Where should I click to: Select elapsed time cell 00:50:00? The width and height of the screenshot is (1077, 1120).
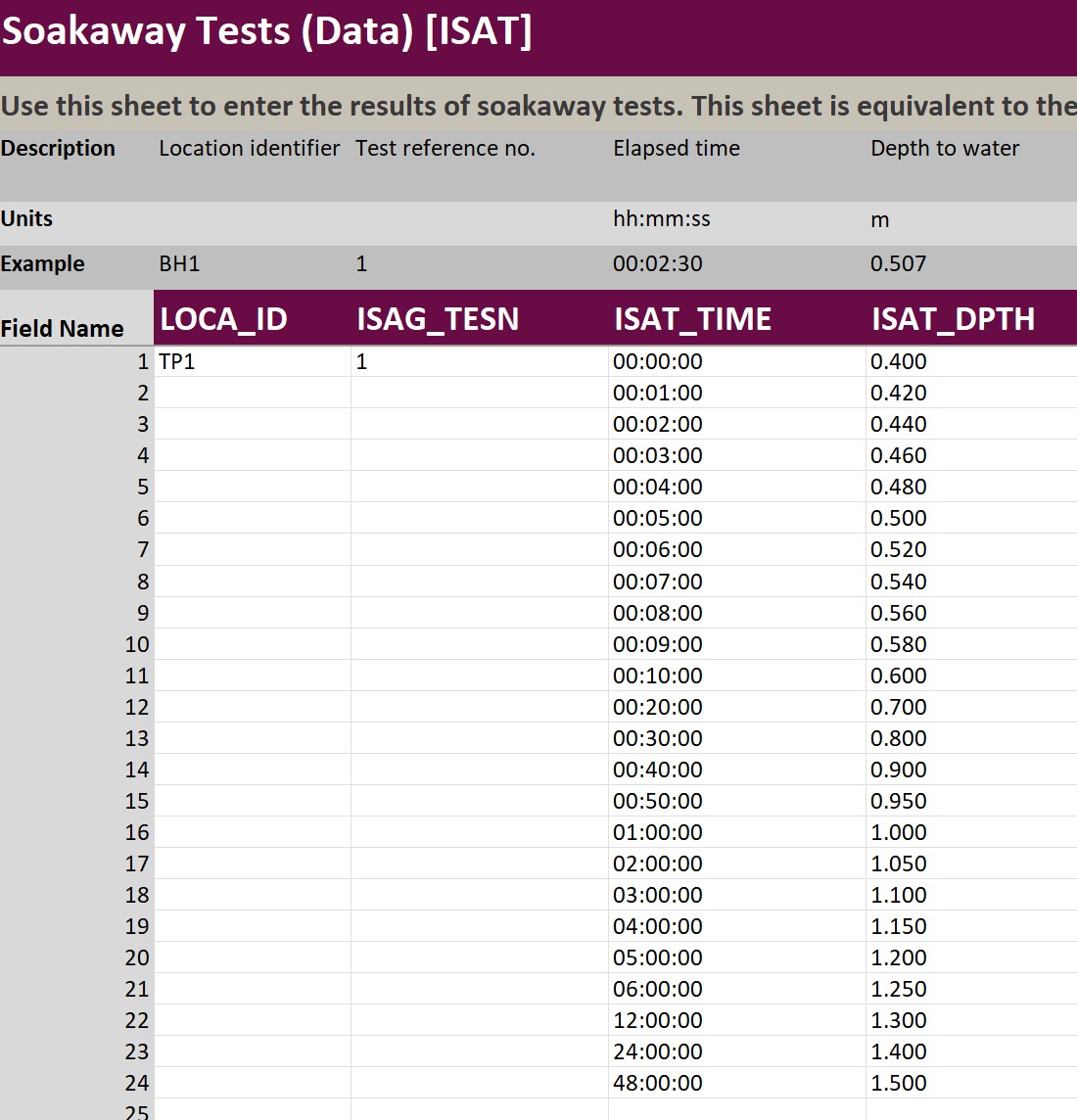click(737, 802)
